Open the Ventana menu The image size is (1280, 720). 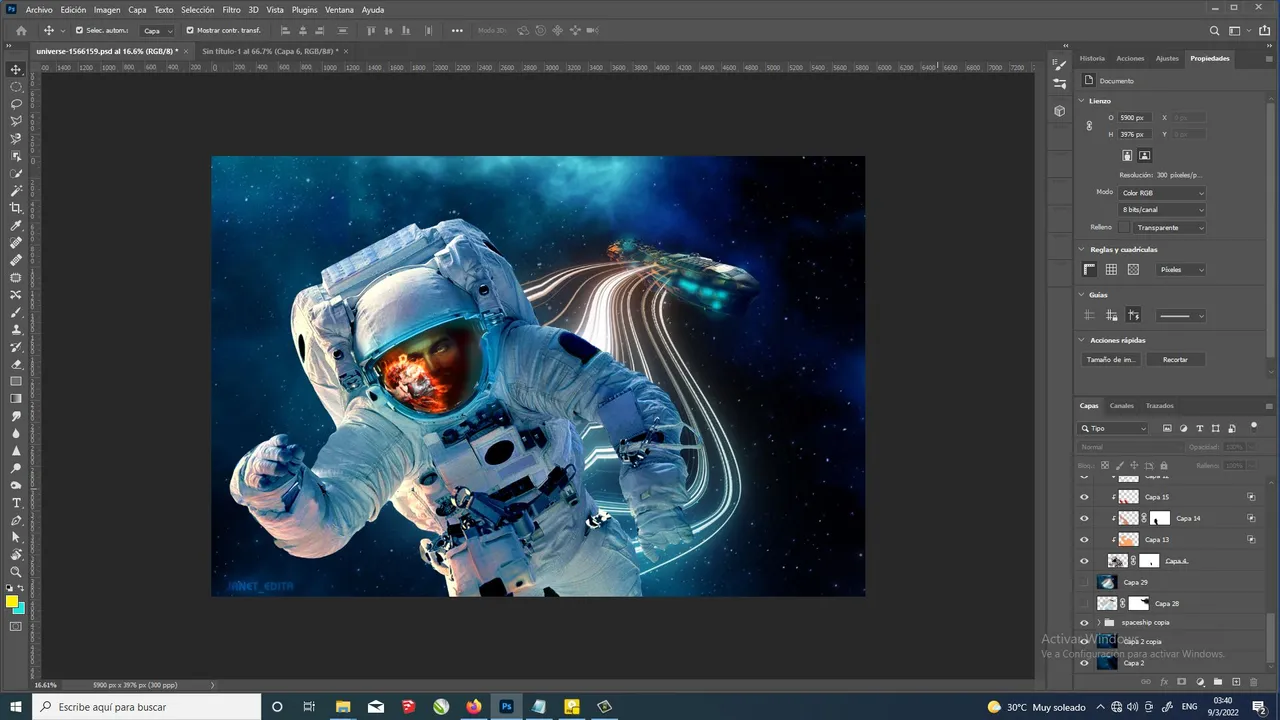339,9
